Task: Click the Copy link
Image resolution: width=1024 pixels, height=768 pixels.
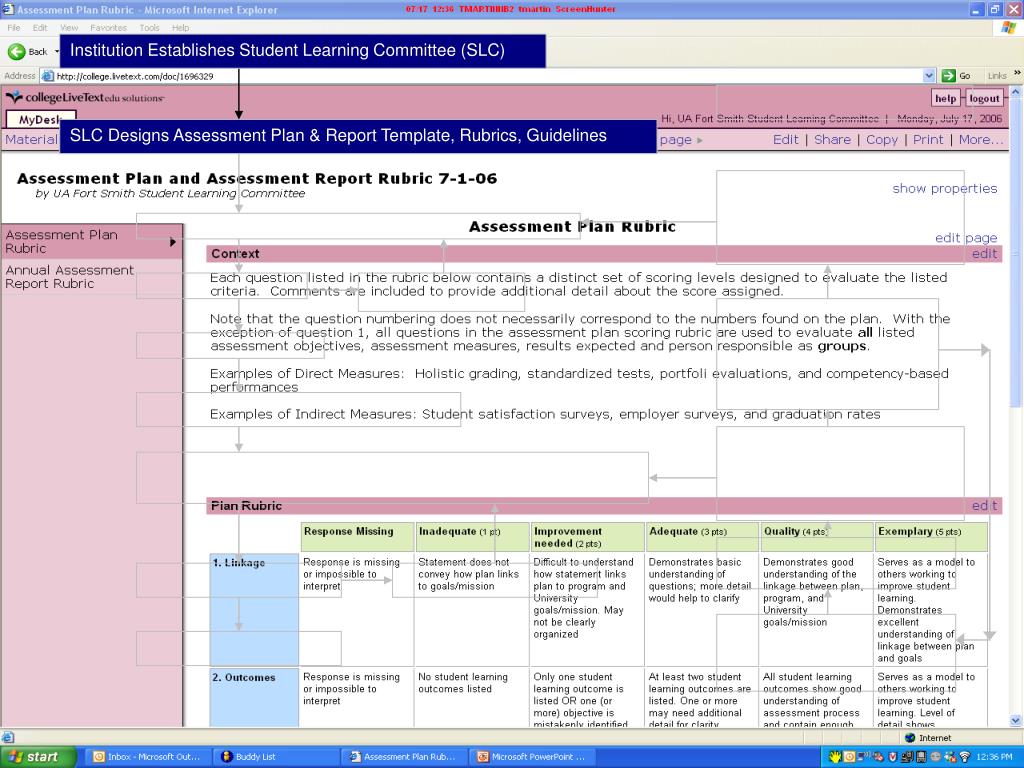Action: tap(882, 140)
